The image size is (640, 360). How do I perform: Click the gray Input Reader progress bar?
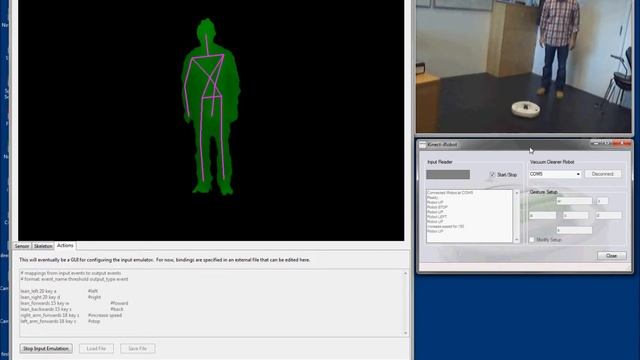click(448, 175)
